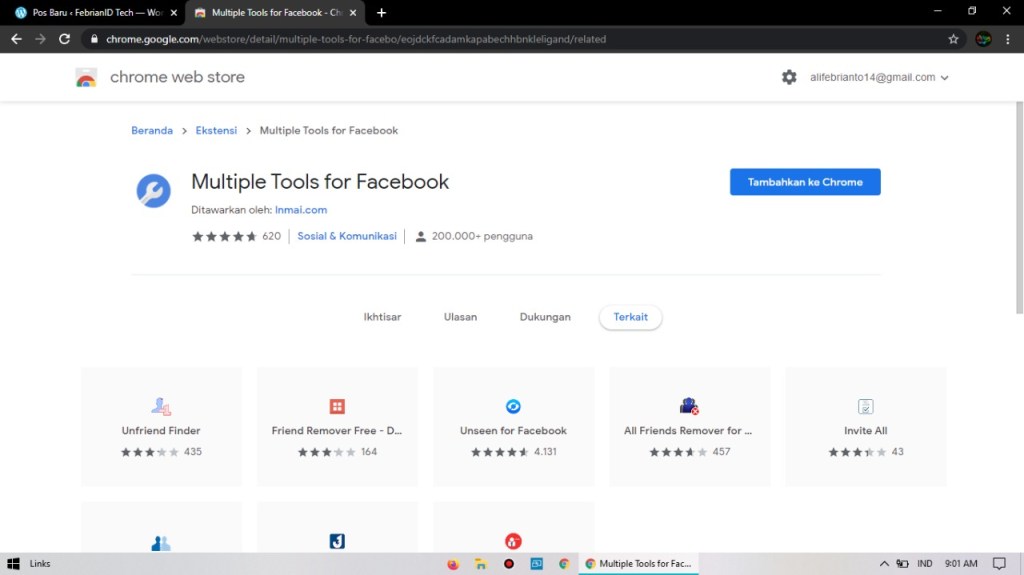Switch to the Ikhtisar tab
The image size is (1024, 575).
coord(382,317)
